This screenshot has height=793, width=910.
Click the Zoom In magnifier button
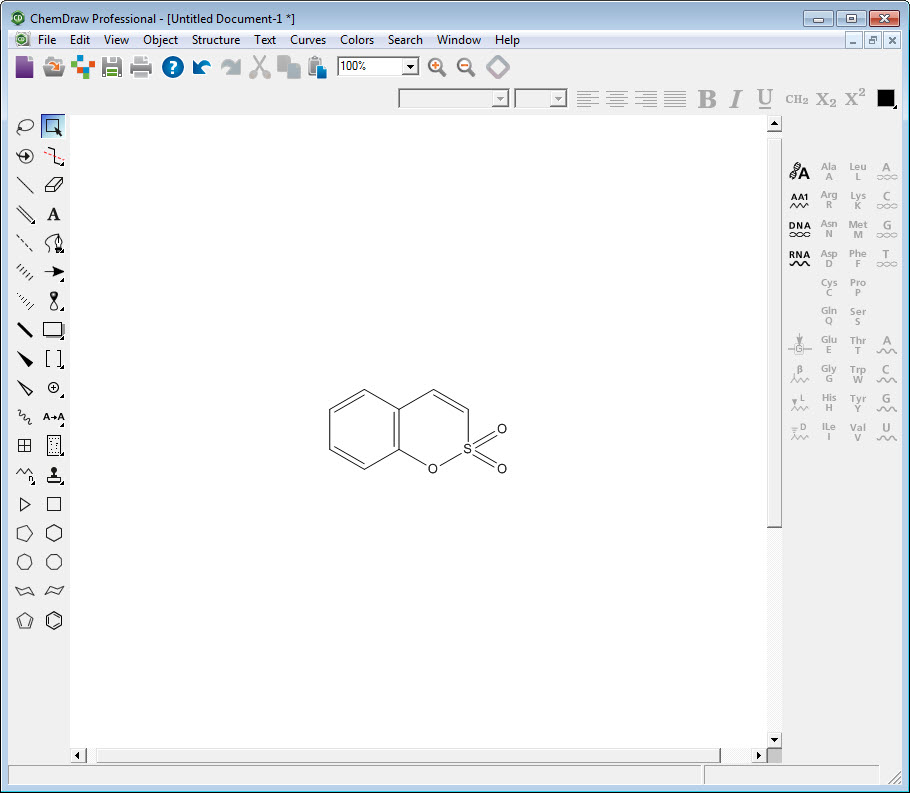(x=436, y=67)
